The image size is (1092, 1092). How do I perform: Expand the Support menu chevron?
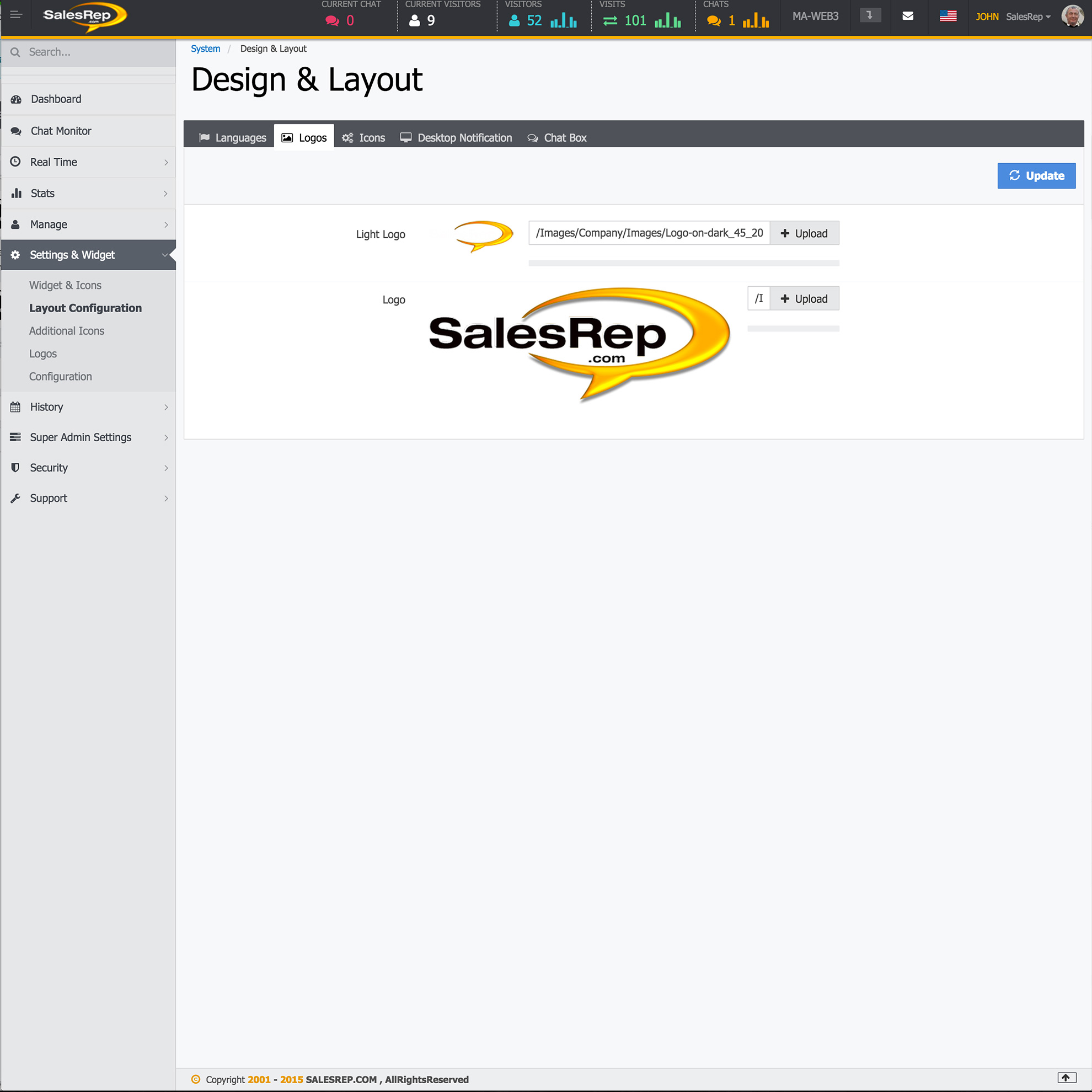(165, 498)
